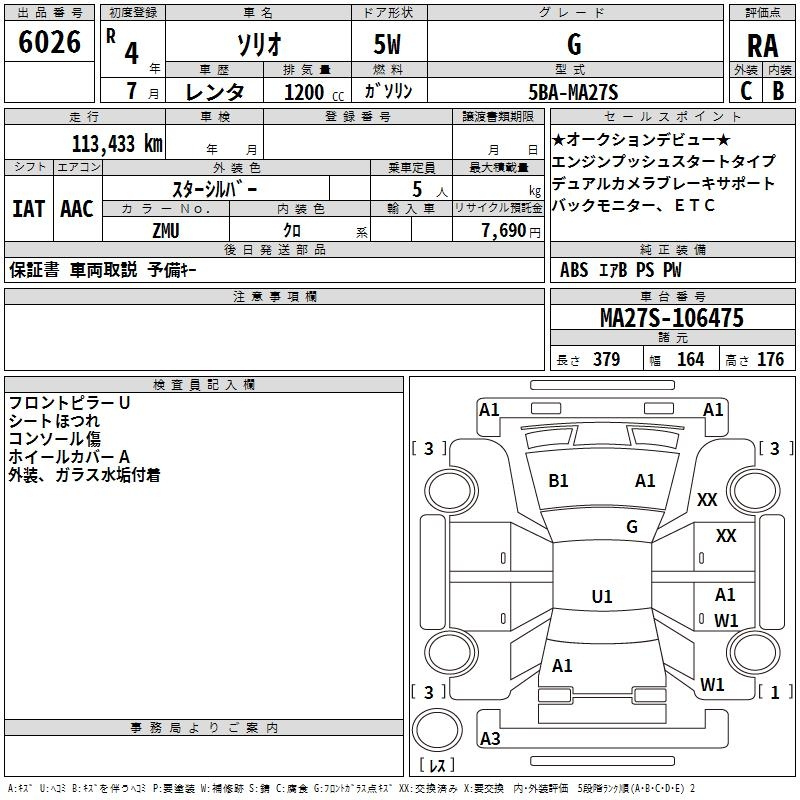This screenshot has height=800, width=800.
Task: Click the height value 176
Action: pos(770,360)
